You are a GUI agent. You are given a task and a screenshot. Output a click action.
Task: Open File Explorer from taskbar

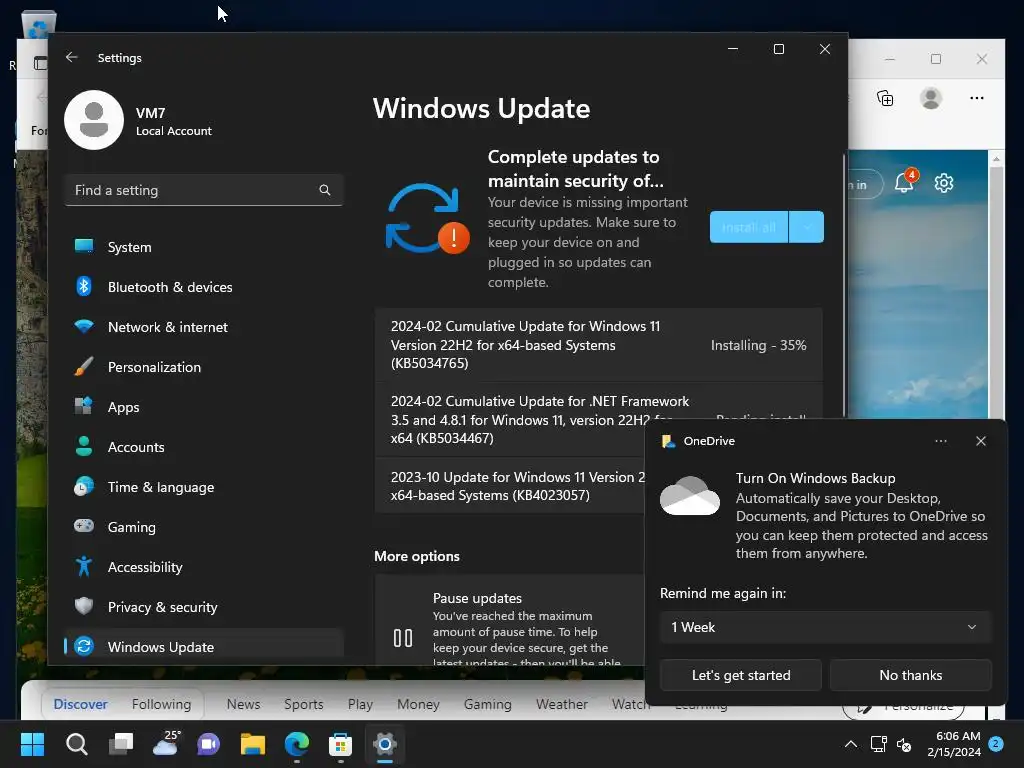[x=253, y=744]
